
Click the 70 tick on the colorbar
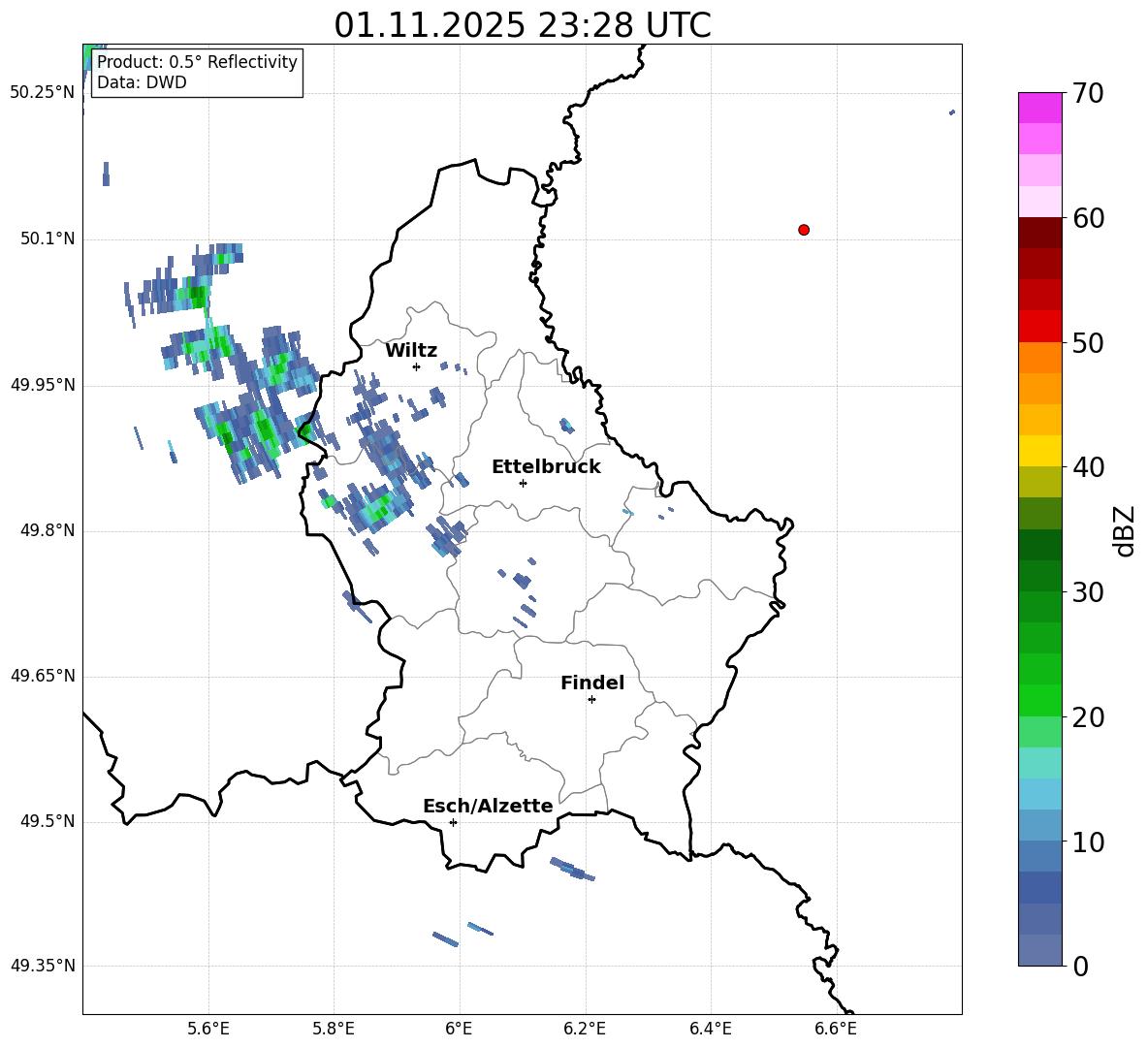pos(1087,93)
